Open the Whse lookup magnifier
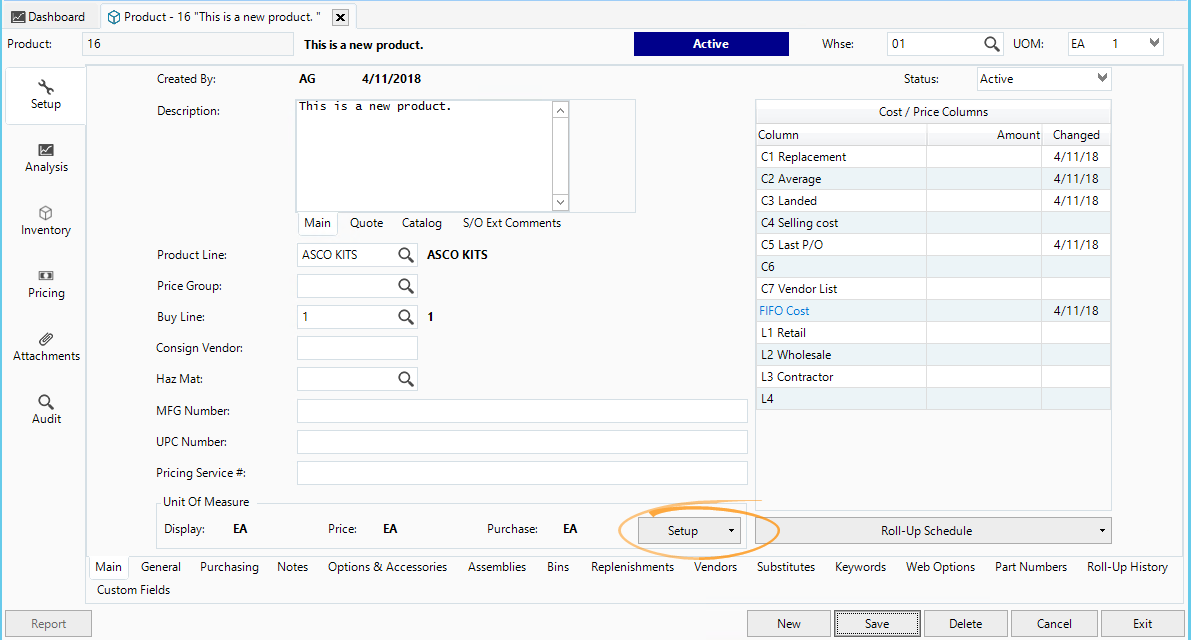The height and width of the screenshot is (640, 1191). 993,43
